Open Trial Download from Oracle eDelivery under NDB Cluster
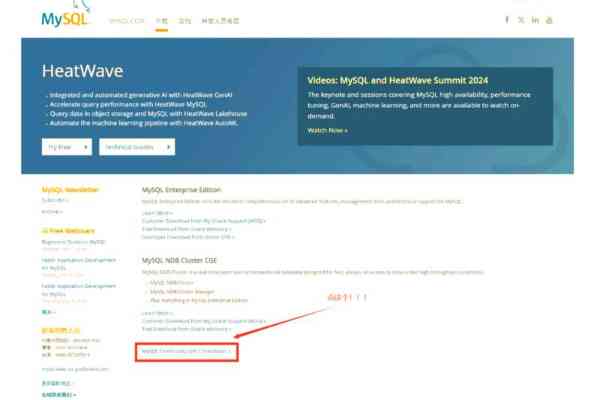Screen dimensions: 600x400 [187, 329]
